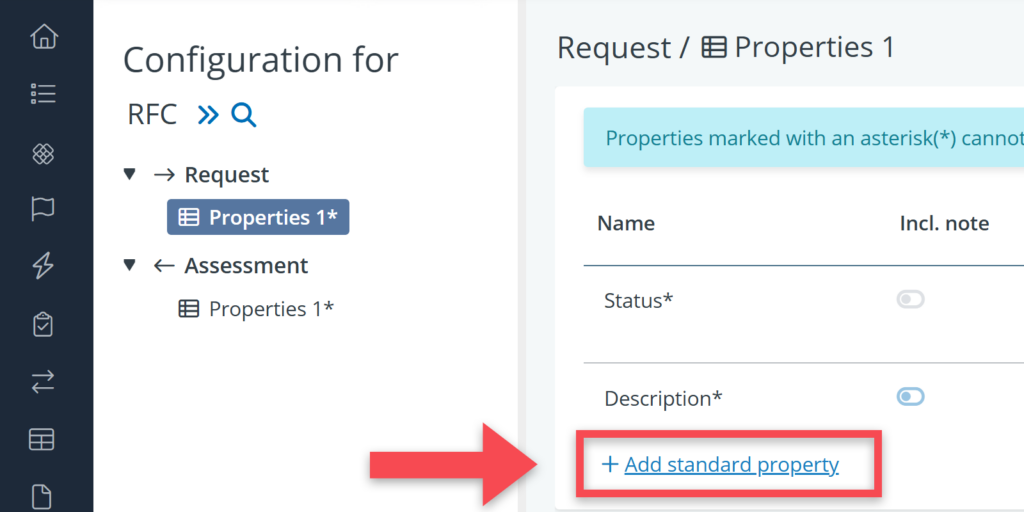Click the exchange arrows sidebar icon
This screenshot has height=512, width=1024.
[x=44, y=381]
